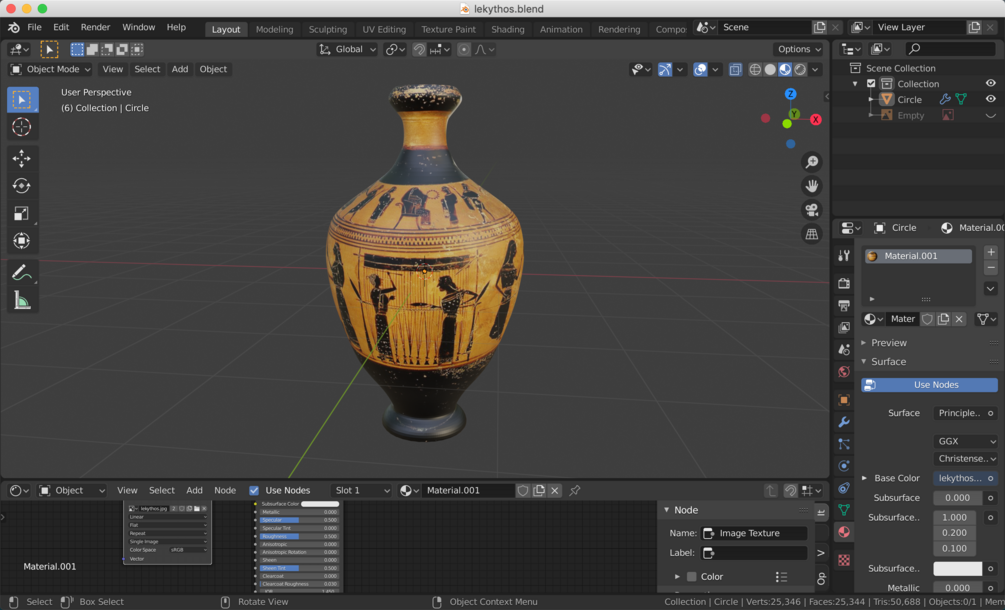Click Use Nodes button in Surface panel
Image resolution: width=1005 pixels, height=610 pixels.
tap(929, 385)
